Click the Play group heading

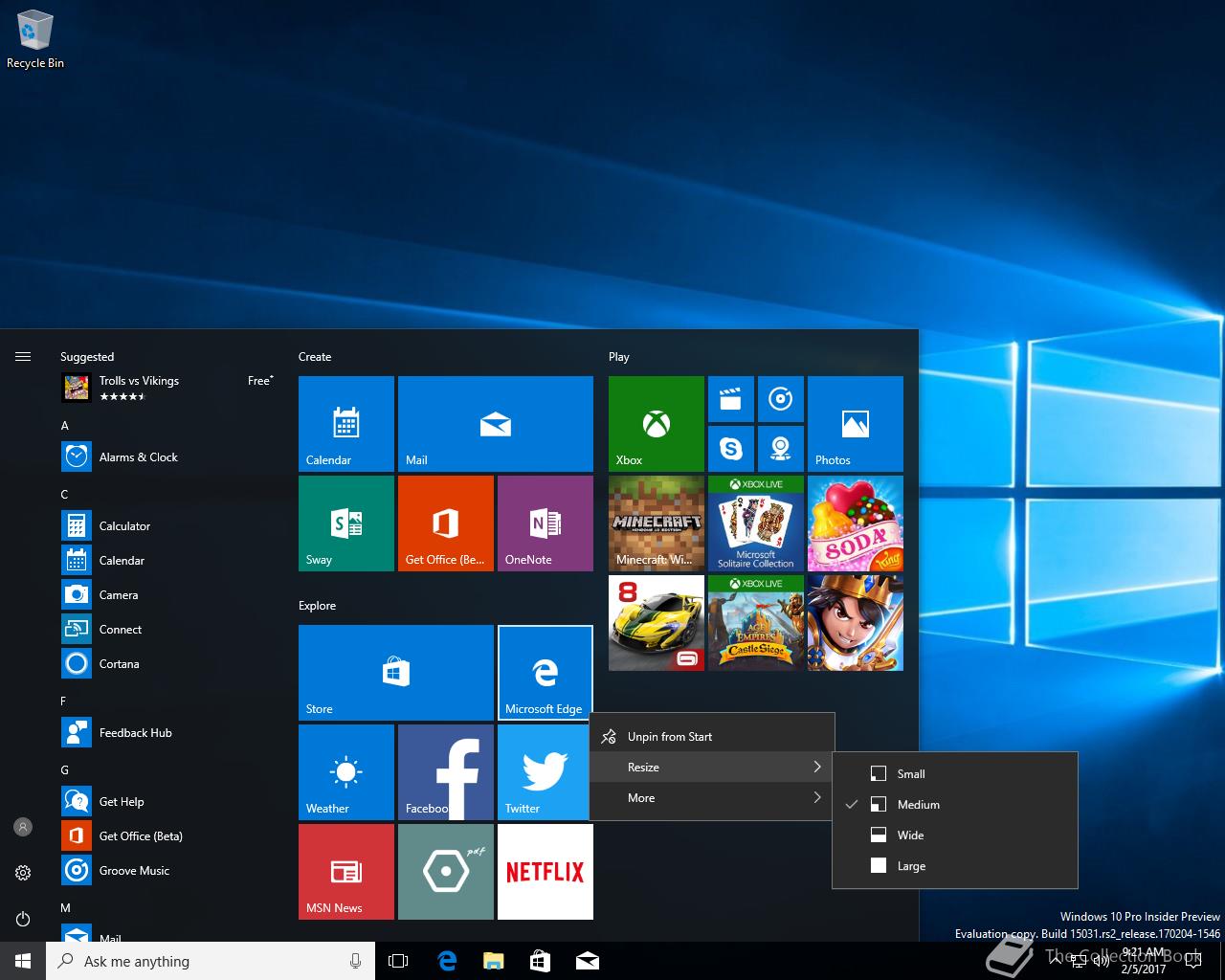tap(619, 357)
